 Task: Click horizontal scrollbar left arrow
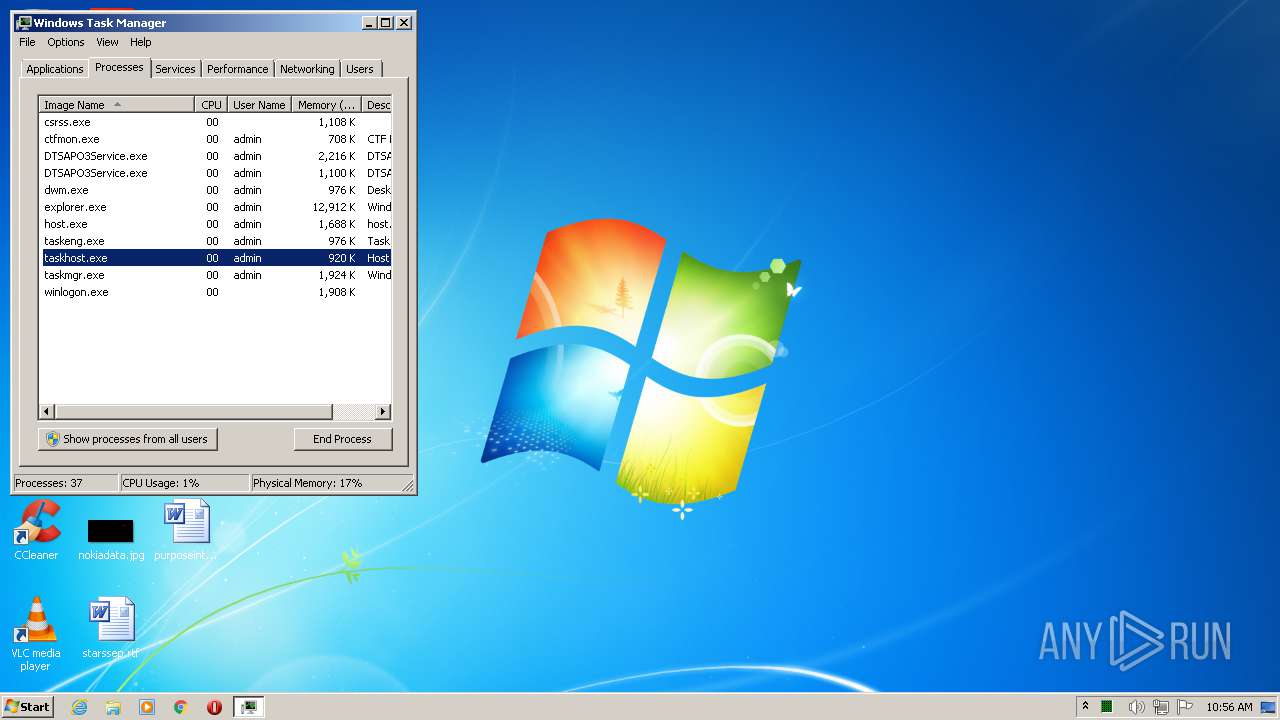(x=46, y=412)
